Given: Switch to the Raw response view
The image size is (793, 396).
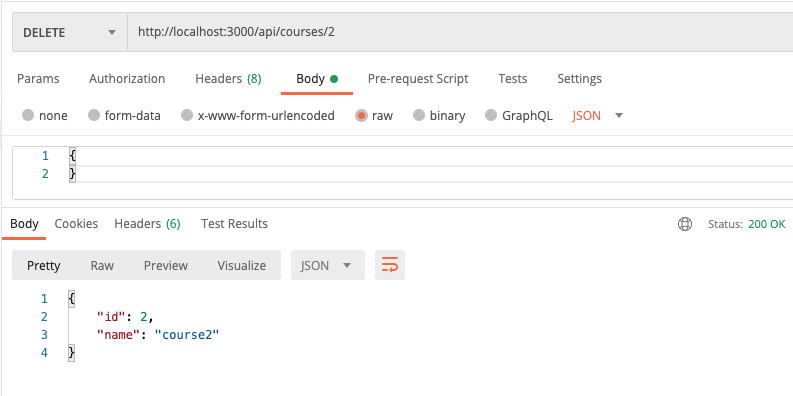Looking at the screenshot, I should click(102, 266).
